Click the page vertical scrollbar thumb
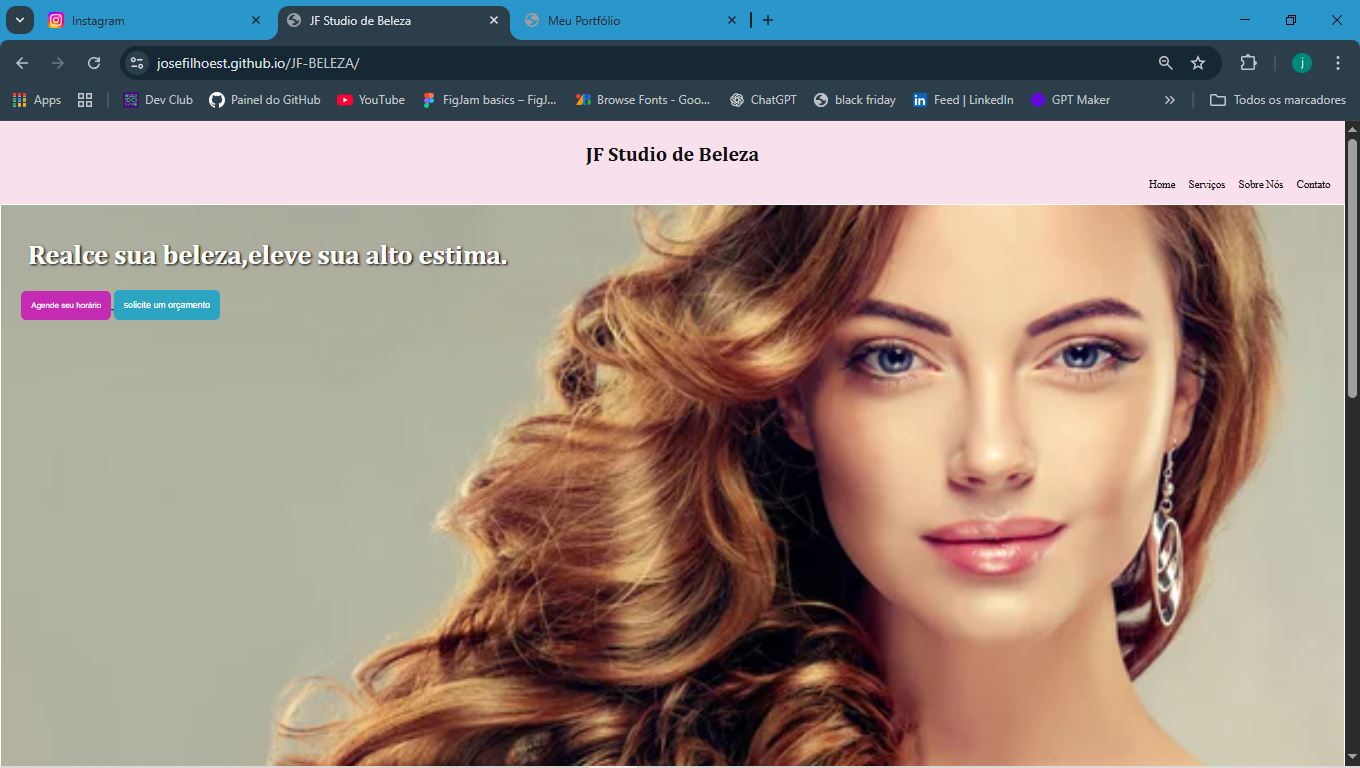 1352,270
